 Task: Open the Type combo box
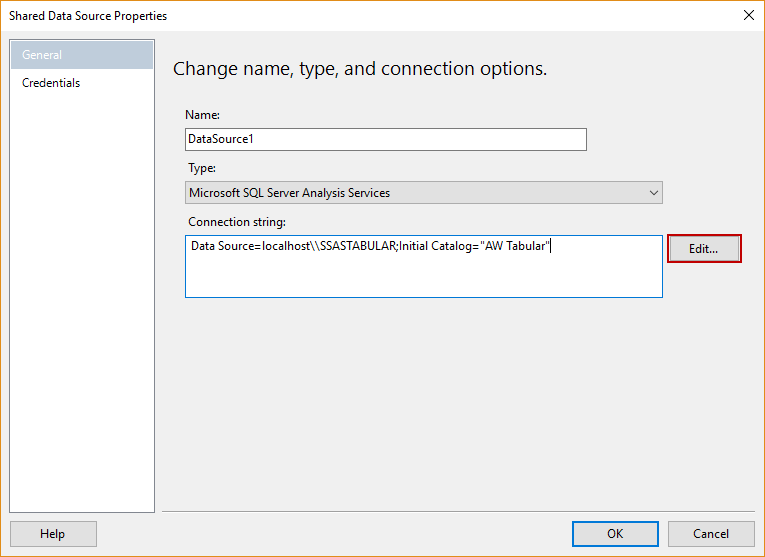(x=424, y=193)
